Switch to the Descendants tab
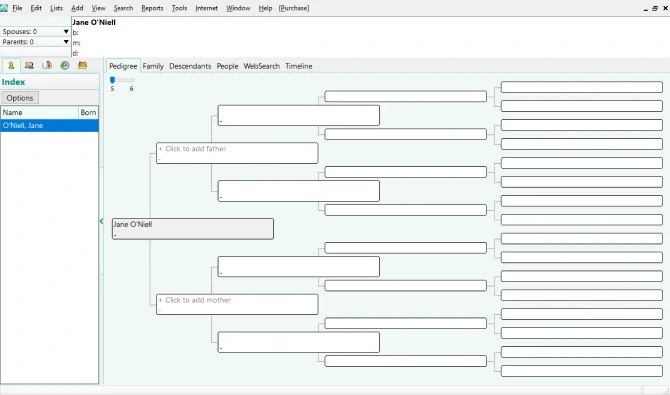670x395 pixels. (190, 66)
